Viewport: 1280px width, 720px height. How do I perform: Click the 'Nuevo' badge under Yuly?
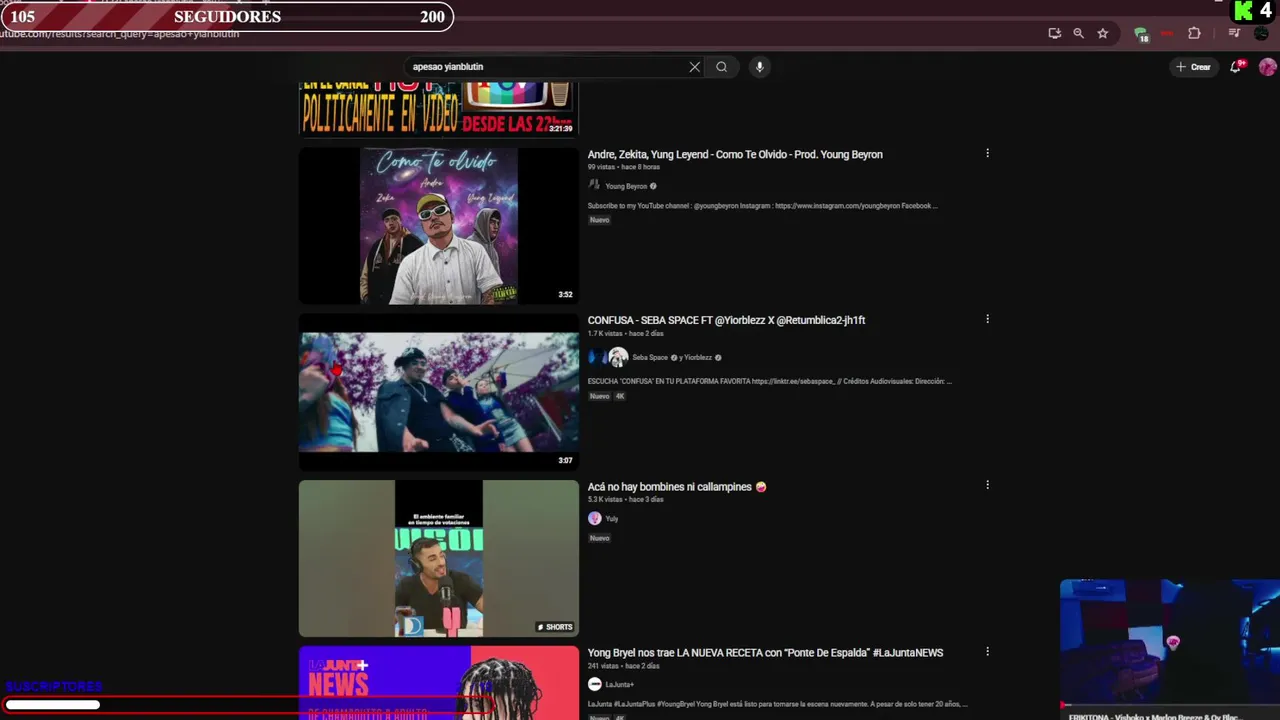599,538
